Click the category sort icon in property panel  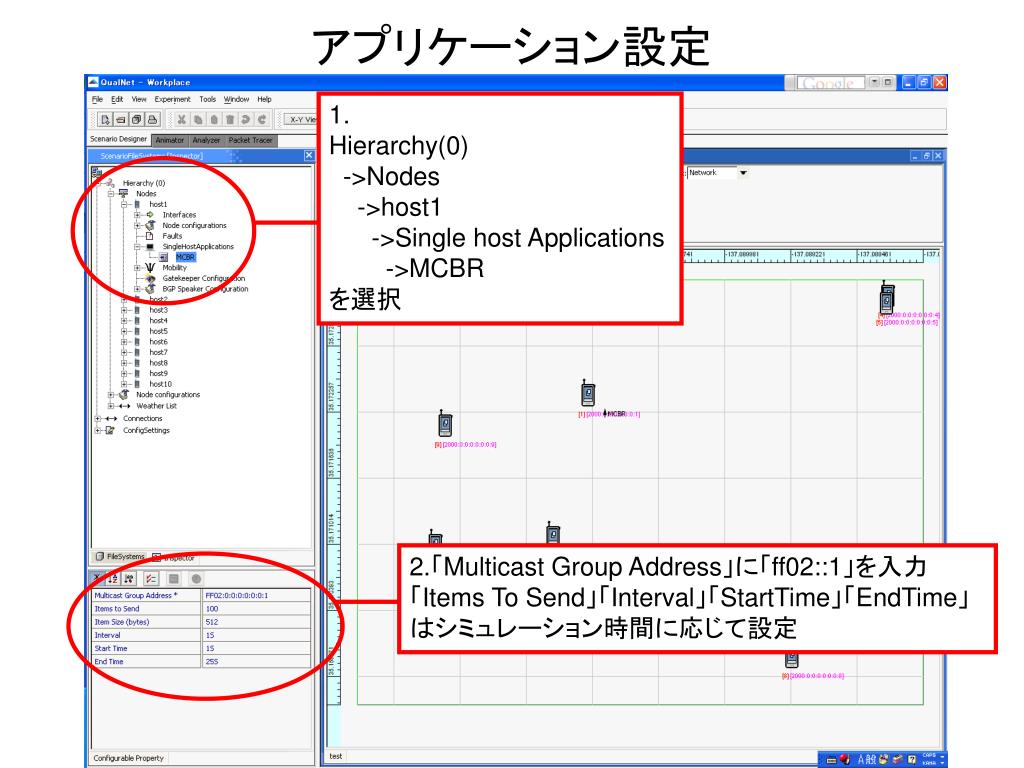click(x=129, y=579)
